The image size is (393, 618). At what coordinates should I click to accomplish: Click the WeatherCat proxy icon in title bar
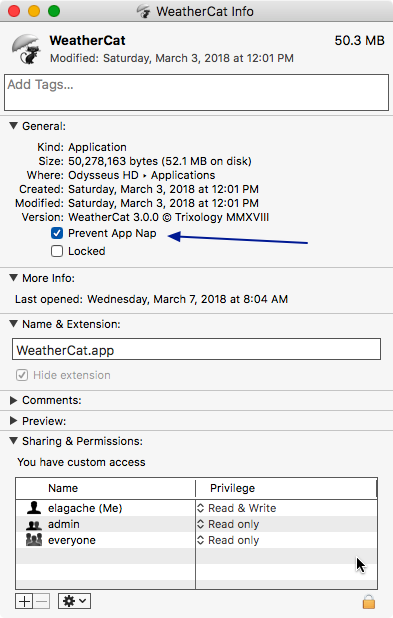pos(144,11)
